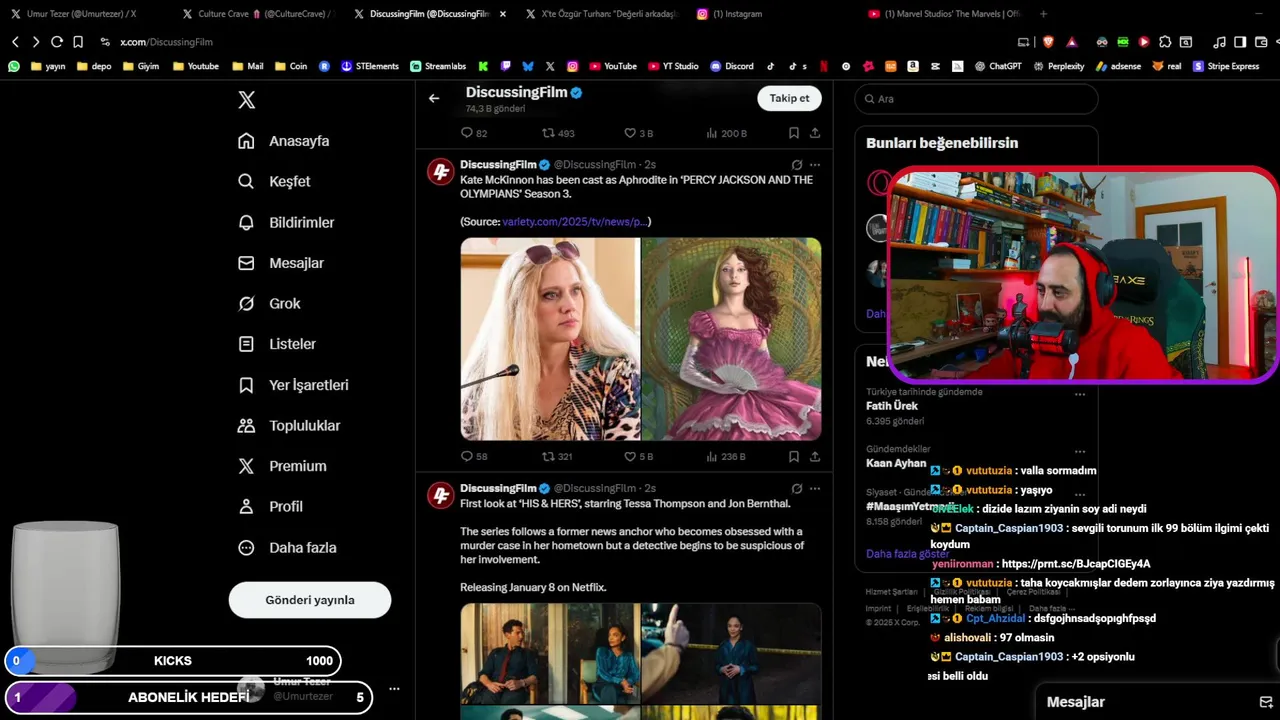
Task: Reload the page
Action: pyautogui.click(x=57, y=42)
